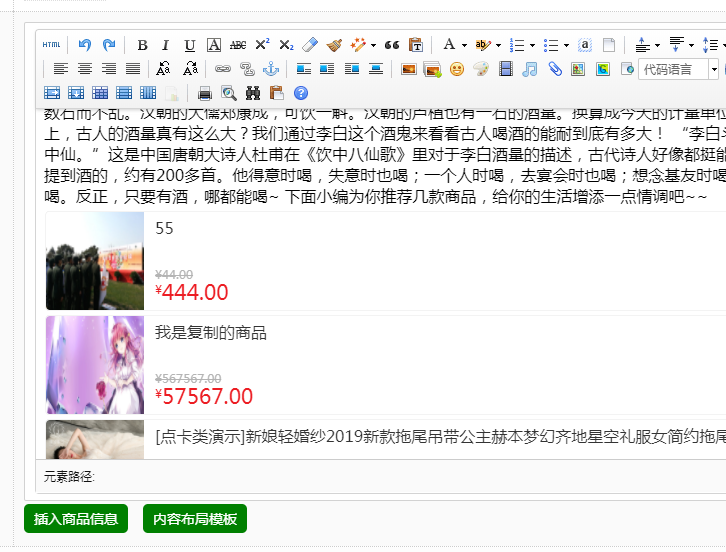
Task: Click the 内容布局模板 button
Action: pos(195,519)
